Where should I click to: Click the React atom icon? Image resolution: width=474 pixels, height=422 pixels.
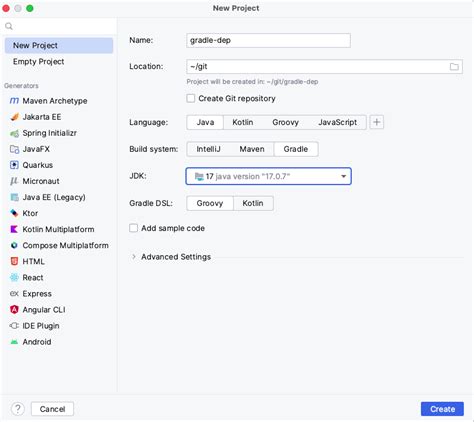[x=14, y=277]
